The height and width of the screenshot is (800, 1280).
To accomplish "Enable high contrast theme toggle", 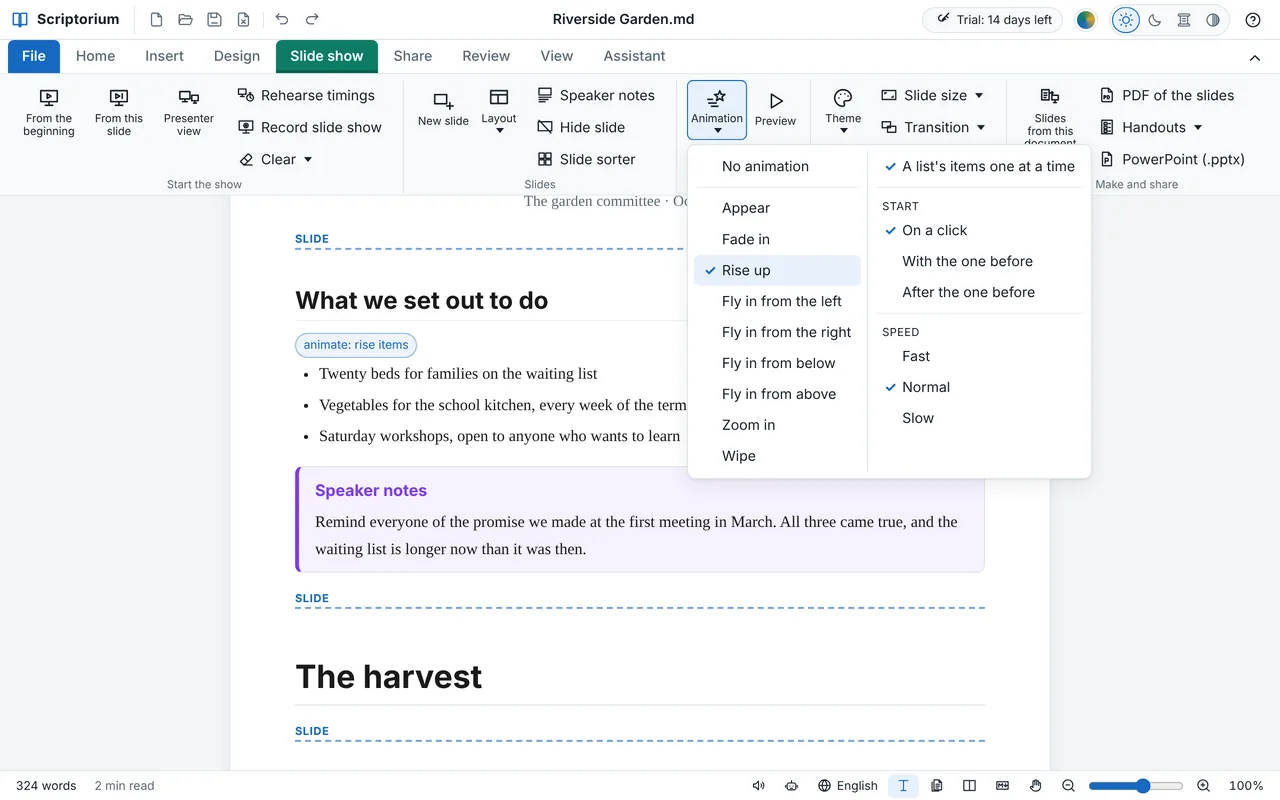I will pos(1213,20).
